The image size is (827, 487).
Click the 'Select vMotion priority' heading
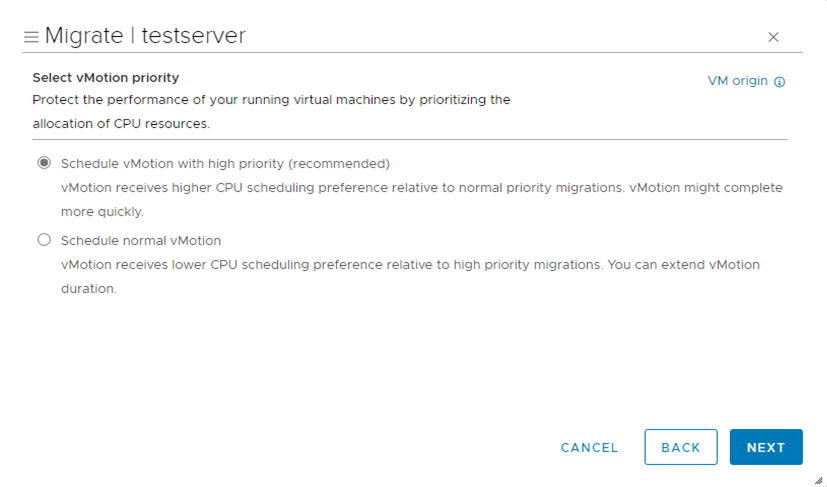[x=105, y=77]
